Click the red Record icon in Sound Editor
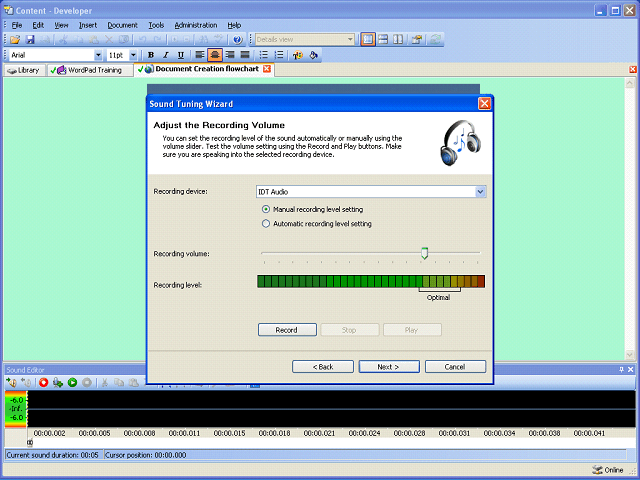This screenshot has height=480, width=640. pos(43,382)
